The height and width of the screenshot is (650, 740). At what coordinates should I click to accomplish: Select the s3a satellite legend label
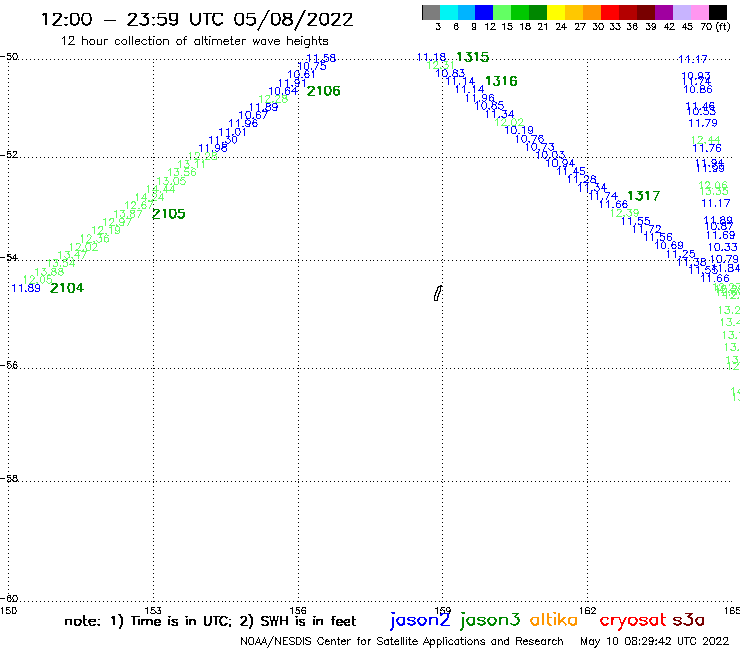point(689,620)
